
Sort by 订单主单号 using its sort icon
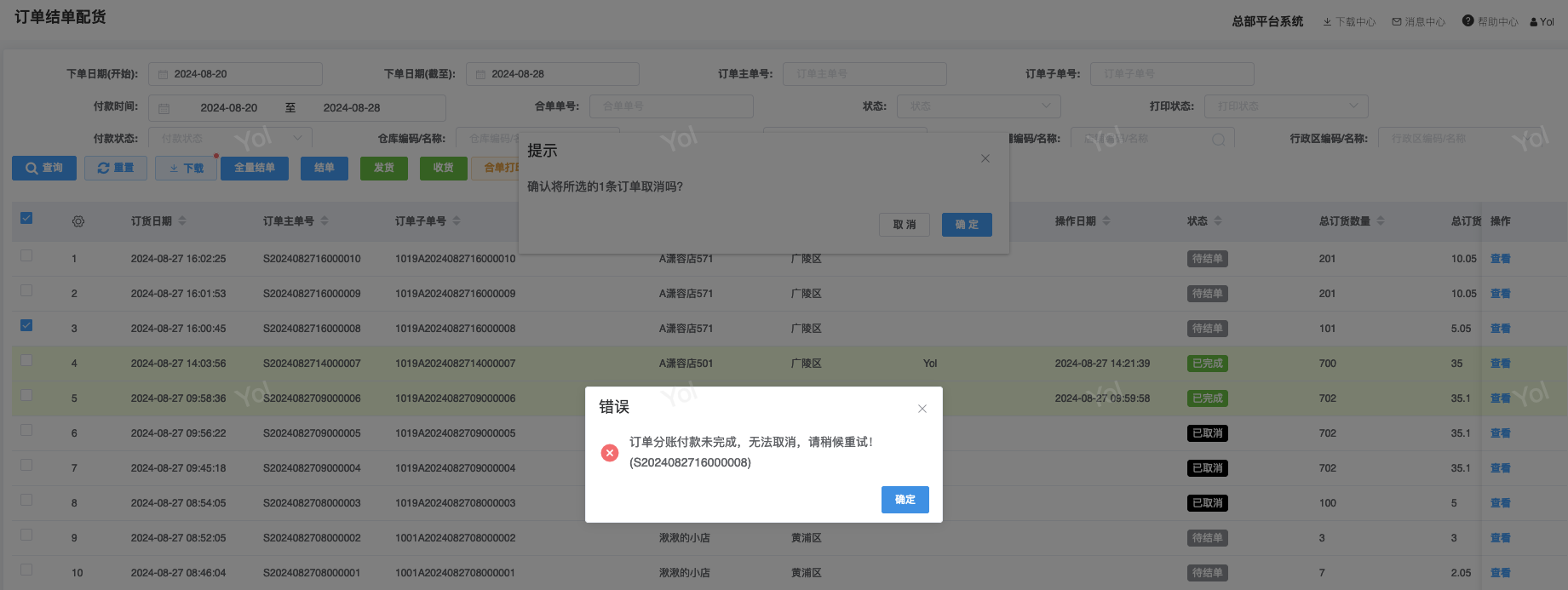[325, 221]
